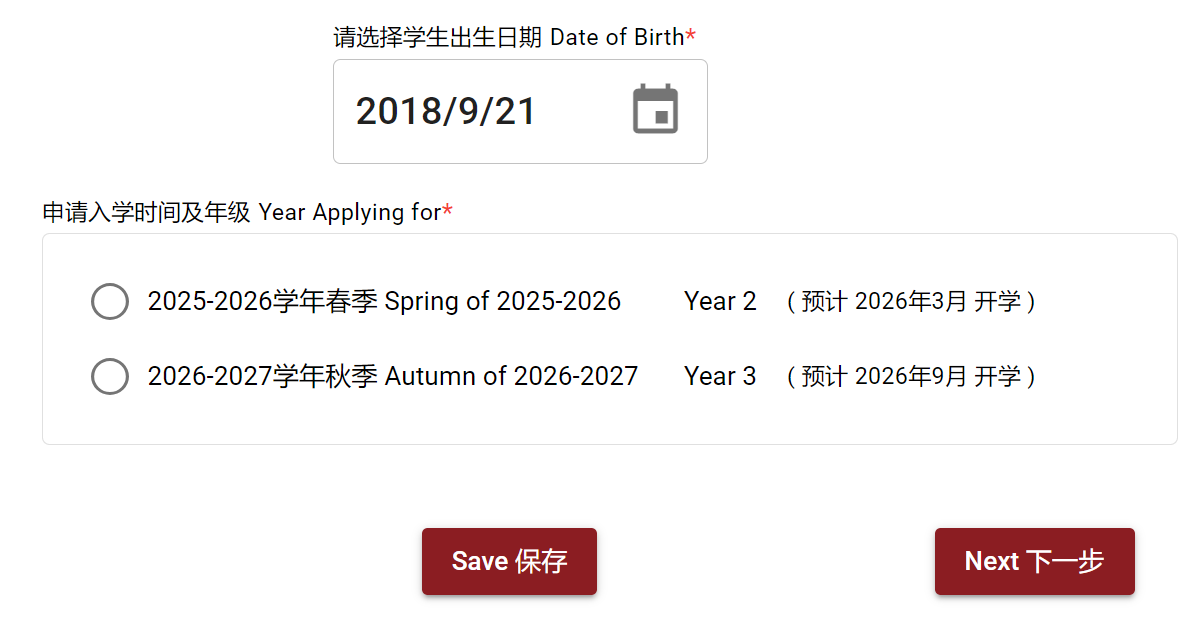This screenshot has height=622, width=1199.
Task: Select the Autumn of 2026-2027 radio button
Action: pyautogui.click(x=110, y=377)
